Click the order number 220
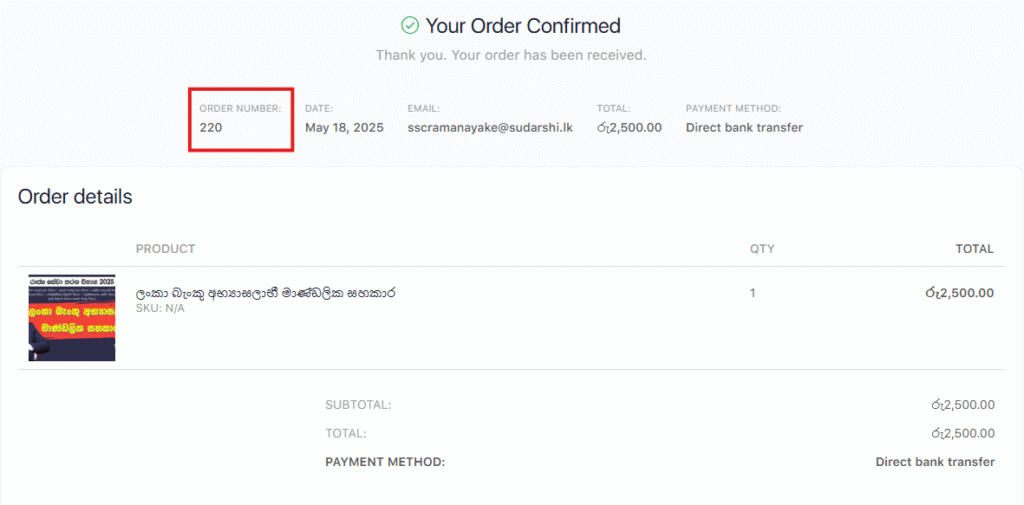This screenshot has height=505, width=1024. [211, 127]
